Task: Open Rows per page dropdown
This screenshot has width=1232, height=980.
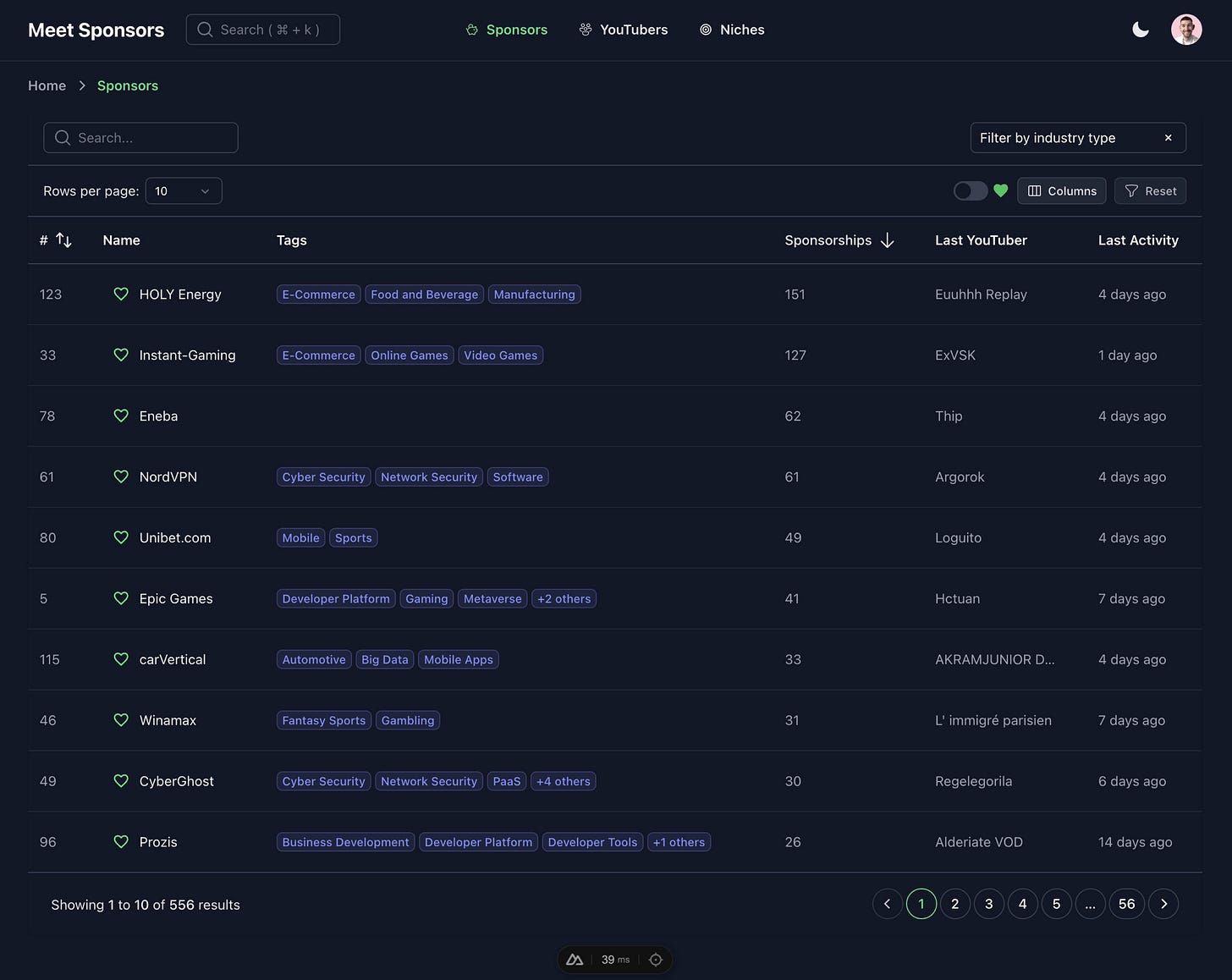Action: [x=184, y=191]
